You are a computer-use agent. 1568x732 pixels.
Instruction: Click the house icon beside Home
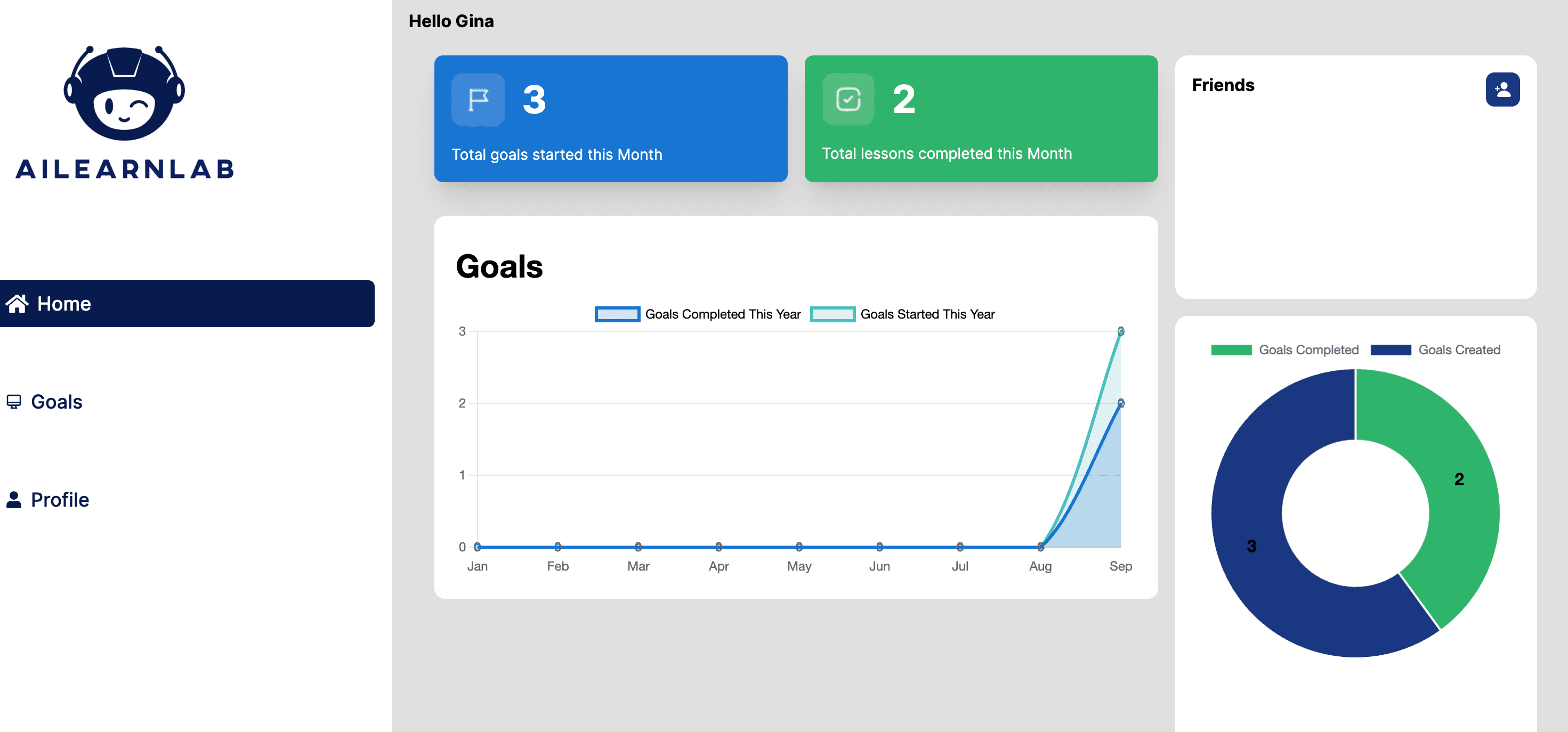(x=17, y=303)
